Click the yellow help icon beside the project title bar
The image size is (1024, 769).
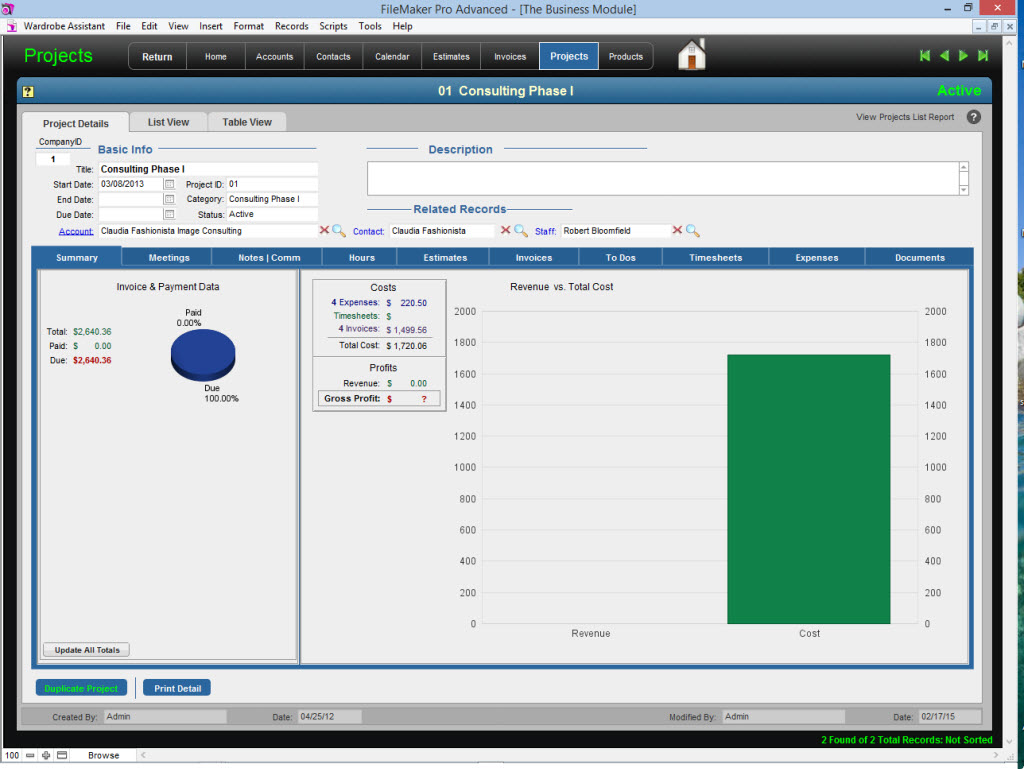(28, 91)
